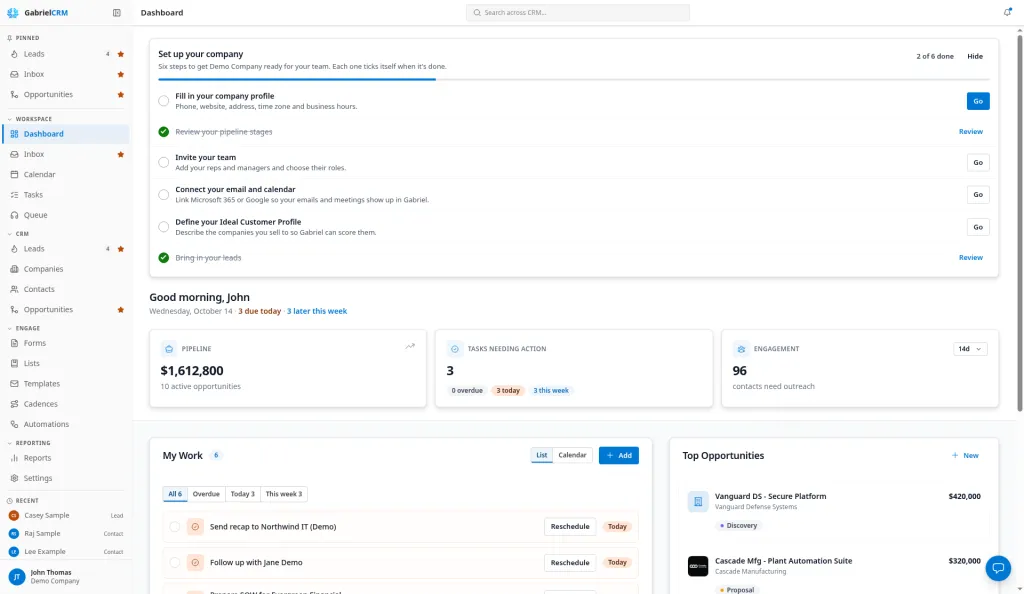Select the Today 3 filter tab
This screenshot has width=1024, height=594.
click(242, 494)
